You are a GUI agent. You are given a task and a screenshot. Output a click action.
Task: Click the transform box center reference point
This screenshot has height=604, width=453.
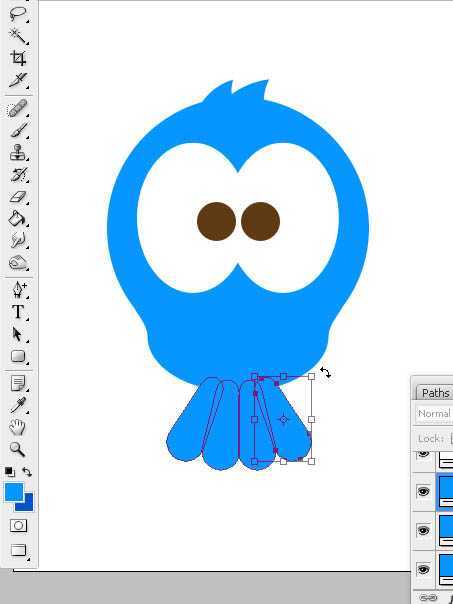pos(284,419)
